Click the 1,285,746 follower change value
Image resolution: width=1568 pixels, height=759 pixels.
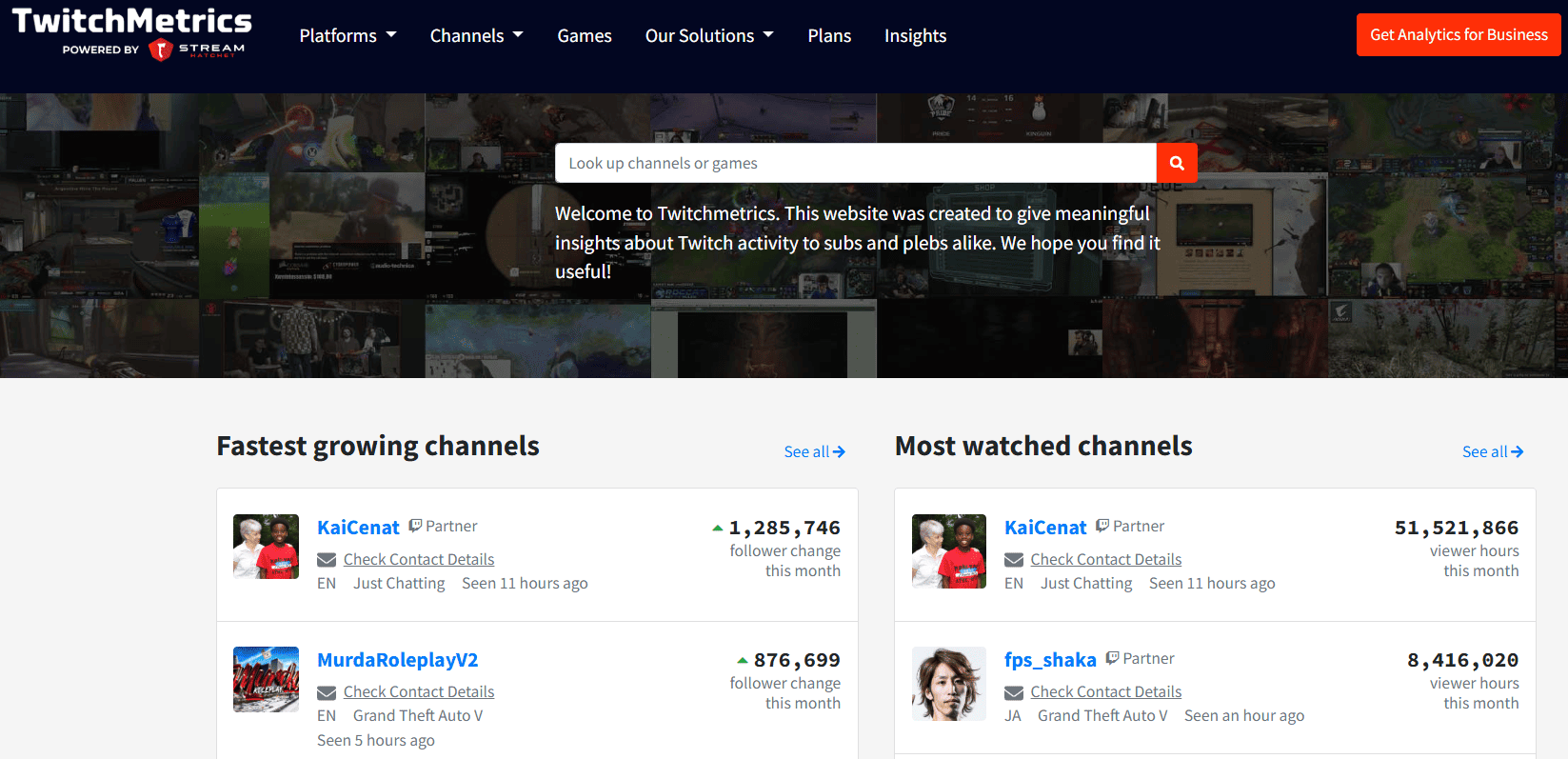(x=784, y=528)
